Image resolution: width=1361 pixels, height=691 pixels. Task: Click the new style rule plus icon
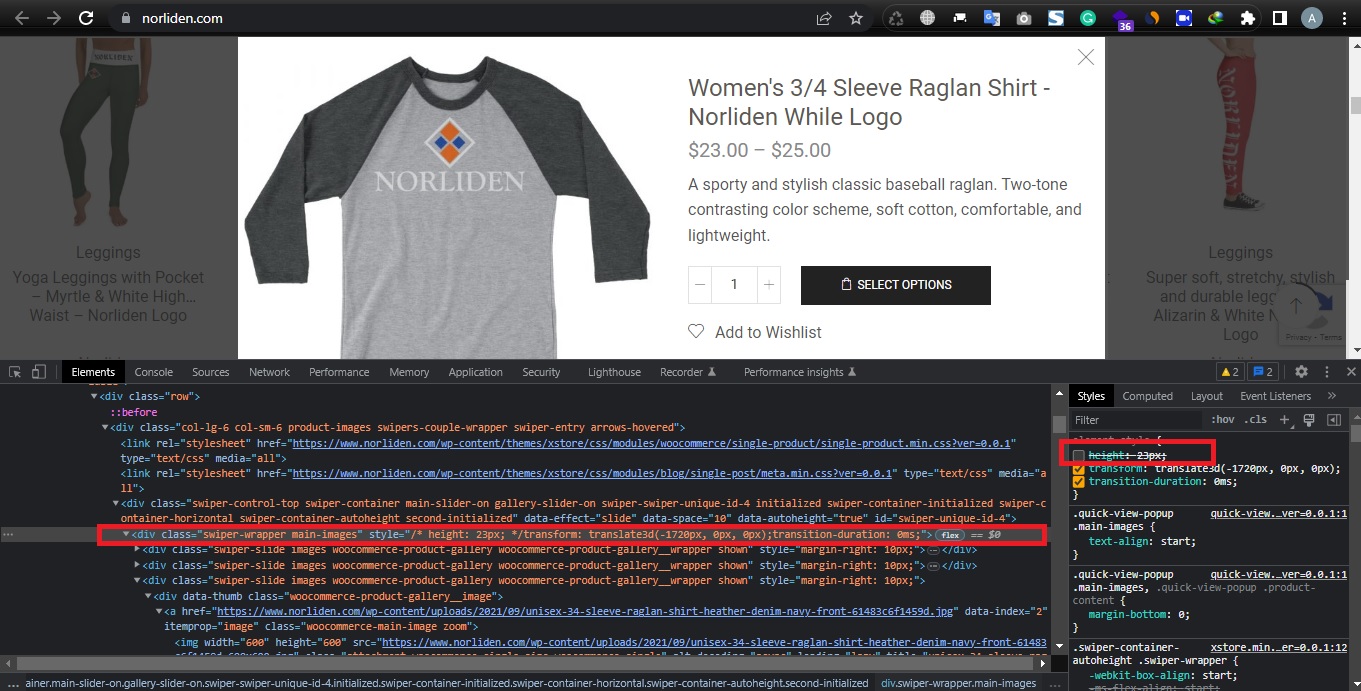pos(1284,420)
